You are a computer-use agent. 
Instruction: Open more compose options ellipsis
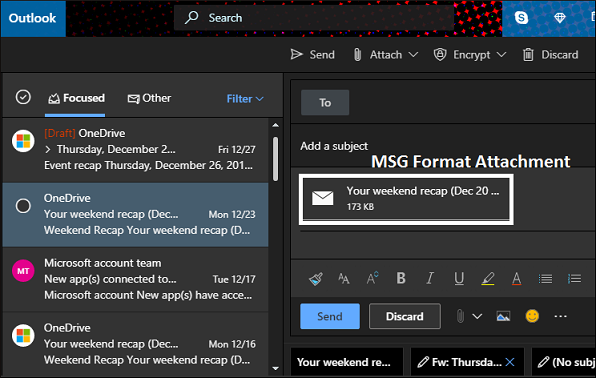pyautogui.click(x=561, y=316)
